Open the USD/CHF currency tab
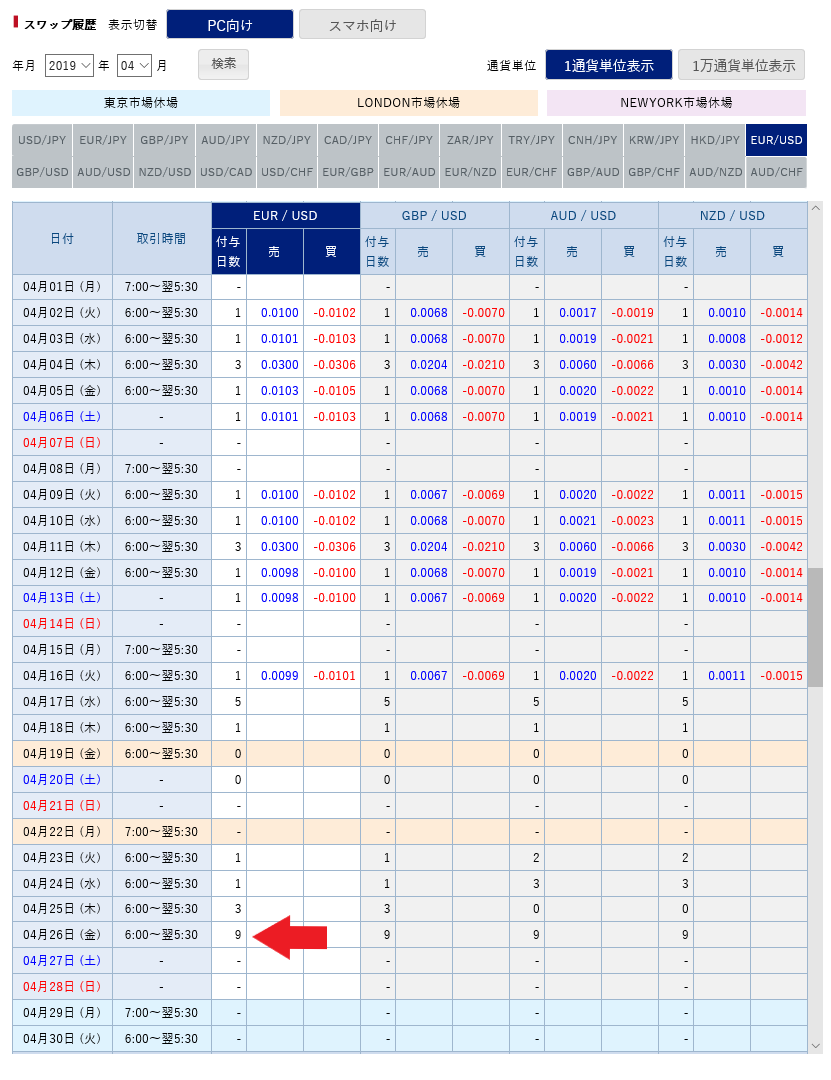The image size is (831, 1080). (287, 172)
